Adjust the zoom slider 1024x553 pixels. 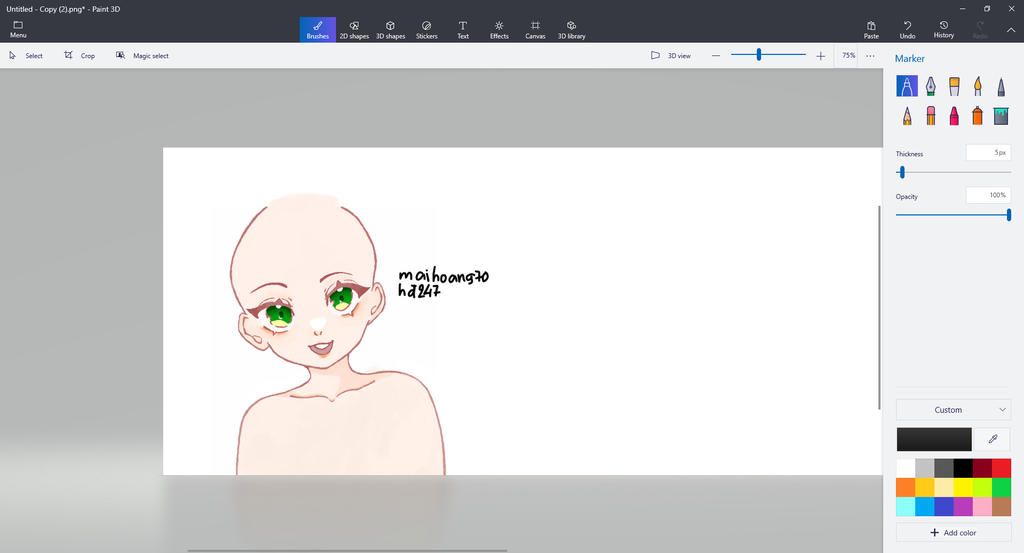(x=758, y=55)
